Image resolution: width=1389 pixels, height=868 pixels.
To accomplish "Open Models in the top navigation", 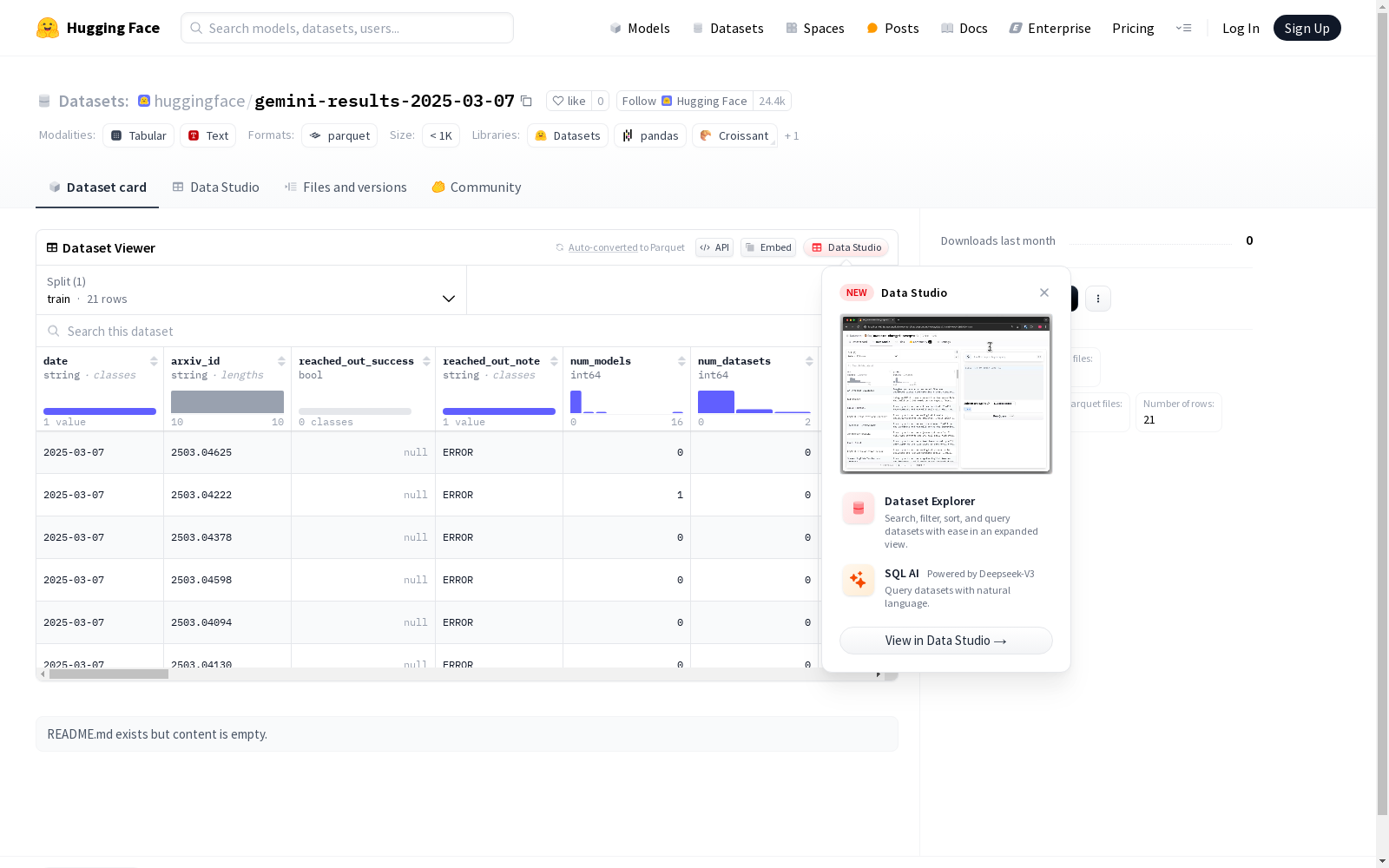I will 640,28.
